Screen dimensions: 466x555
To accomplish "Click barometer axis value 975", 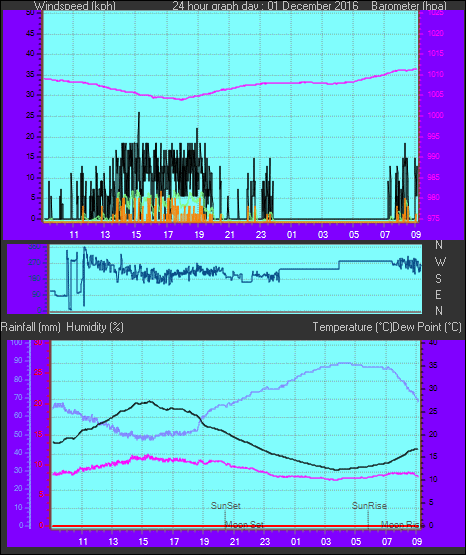I will click(x=434, y=218).
